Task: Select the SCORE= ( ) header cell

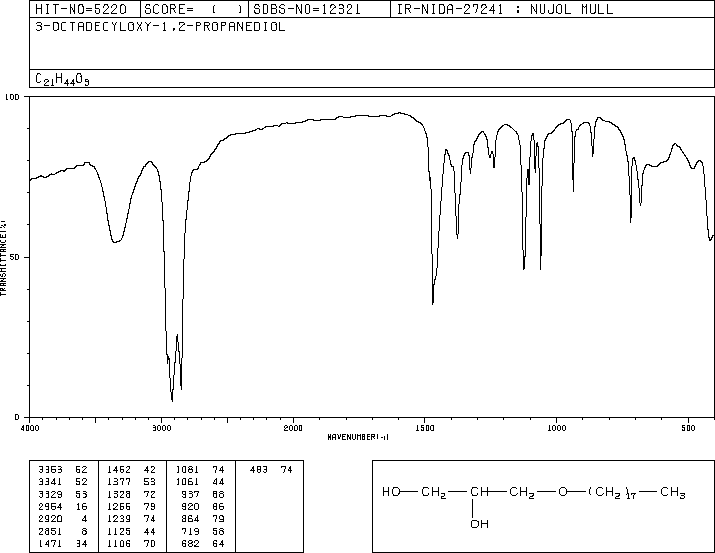Action: point(194,9)
